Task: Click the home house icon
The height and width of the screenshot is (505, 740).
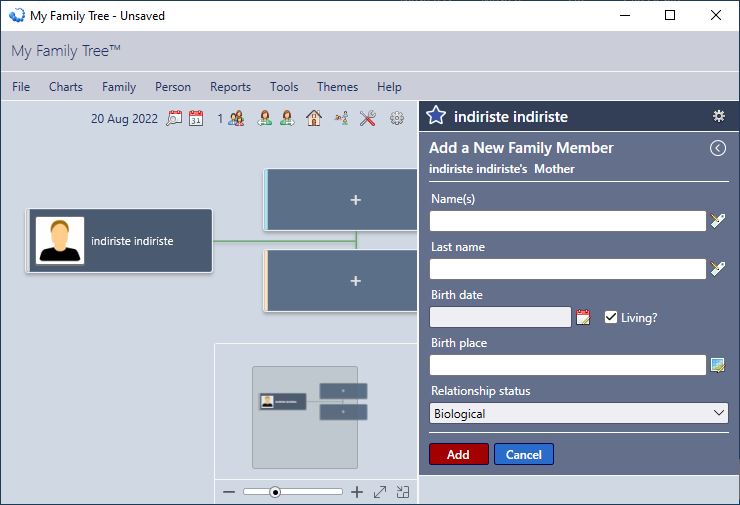Action: [x=314, y=118]
